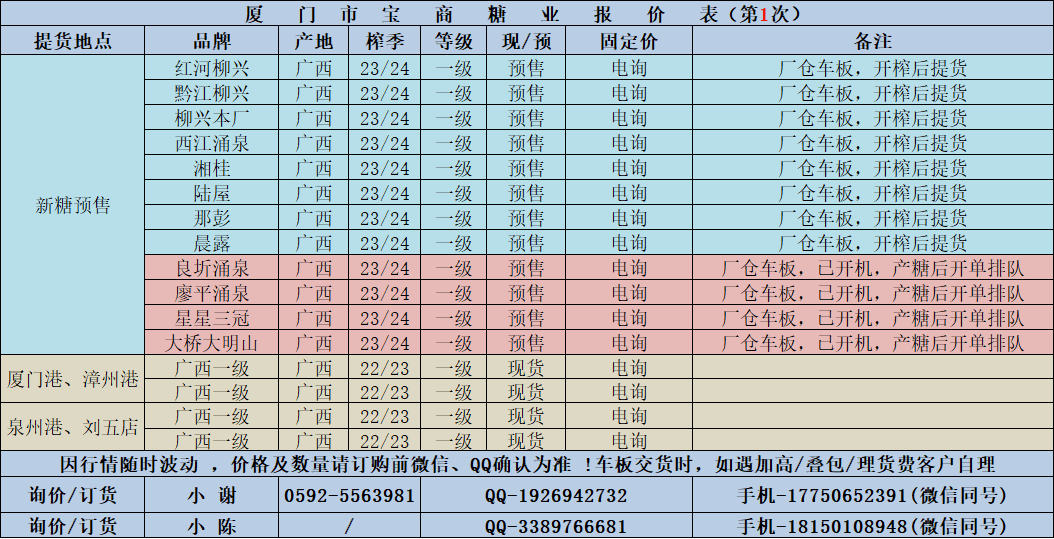The width and height of the screenshot is (1054, 539).
Task: Click the 提货地点 column header
Action: (72, 42)
